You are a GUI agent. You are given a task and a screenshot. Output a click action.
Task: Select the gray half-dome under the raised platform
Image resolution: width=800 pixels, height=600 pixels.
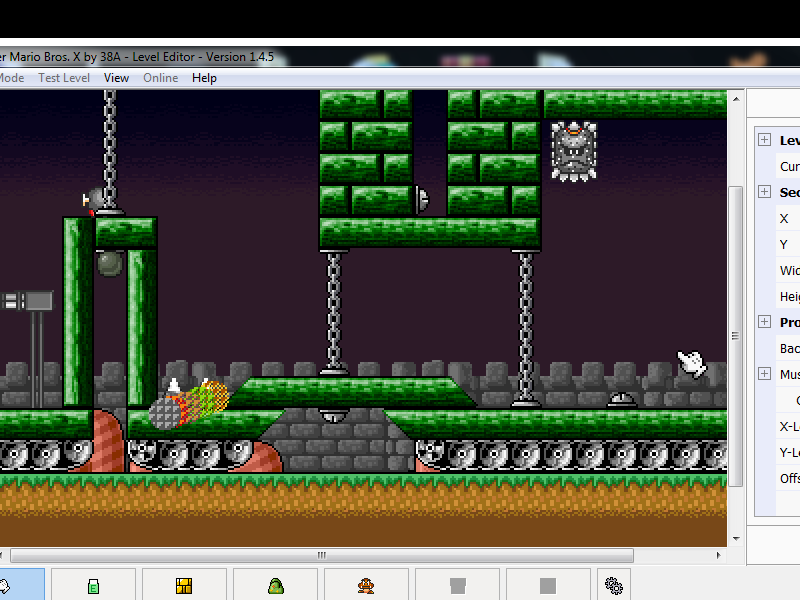click(334, 416)
